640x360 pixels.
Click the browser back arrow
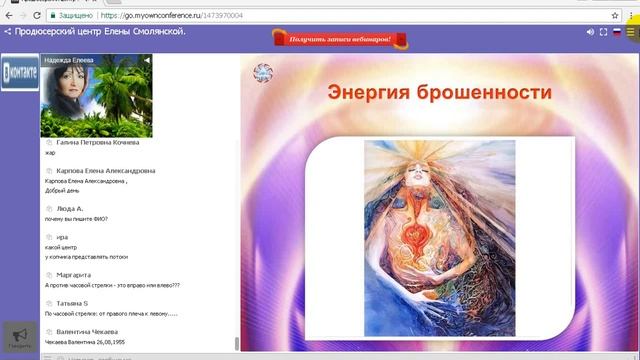tap(9, 16)
